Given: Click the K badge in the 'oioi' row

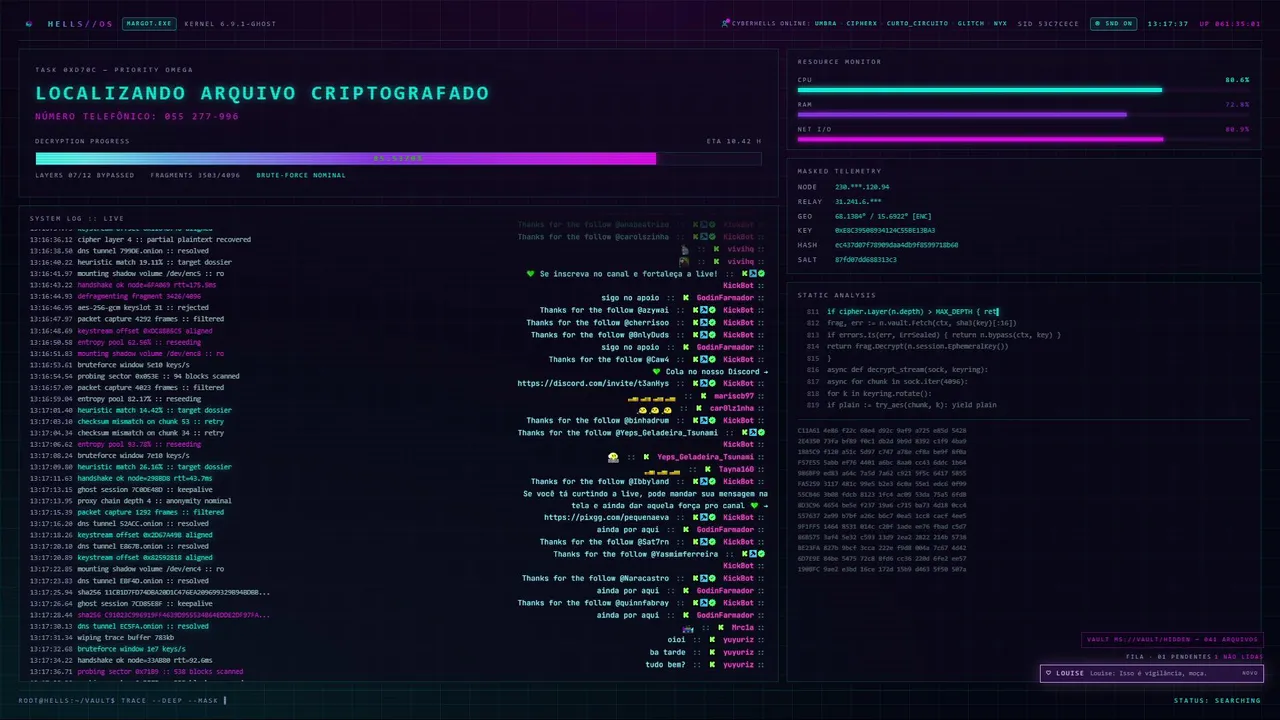Looking at the screenshot, I should (x=712, y=640).
